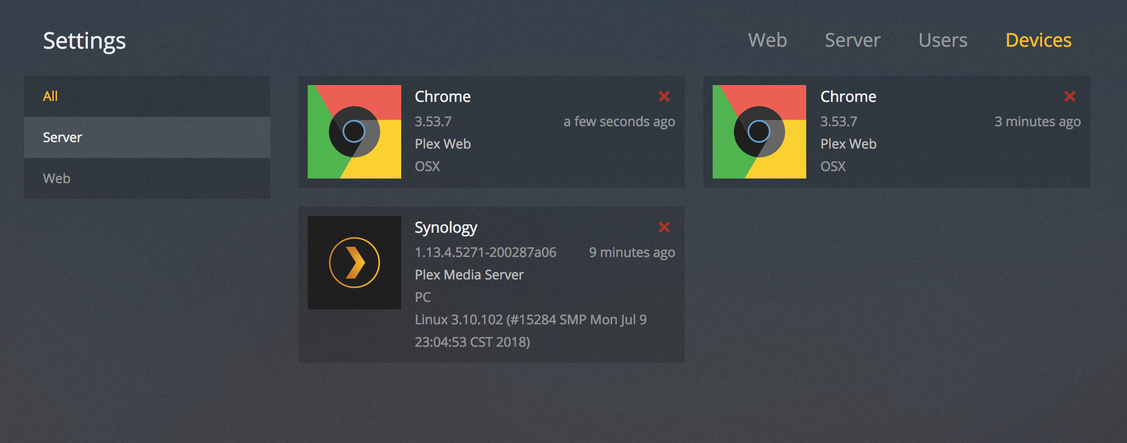Screen dimensions: 1127x443
Task: Click Chrome title on few-seconds-ago card
Action: click(x=443, y=96)
